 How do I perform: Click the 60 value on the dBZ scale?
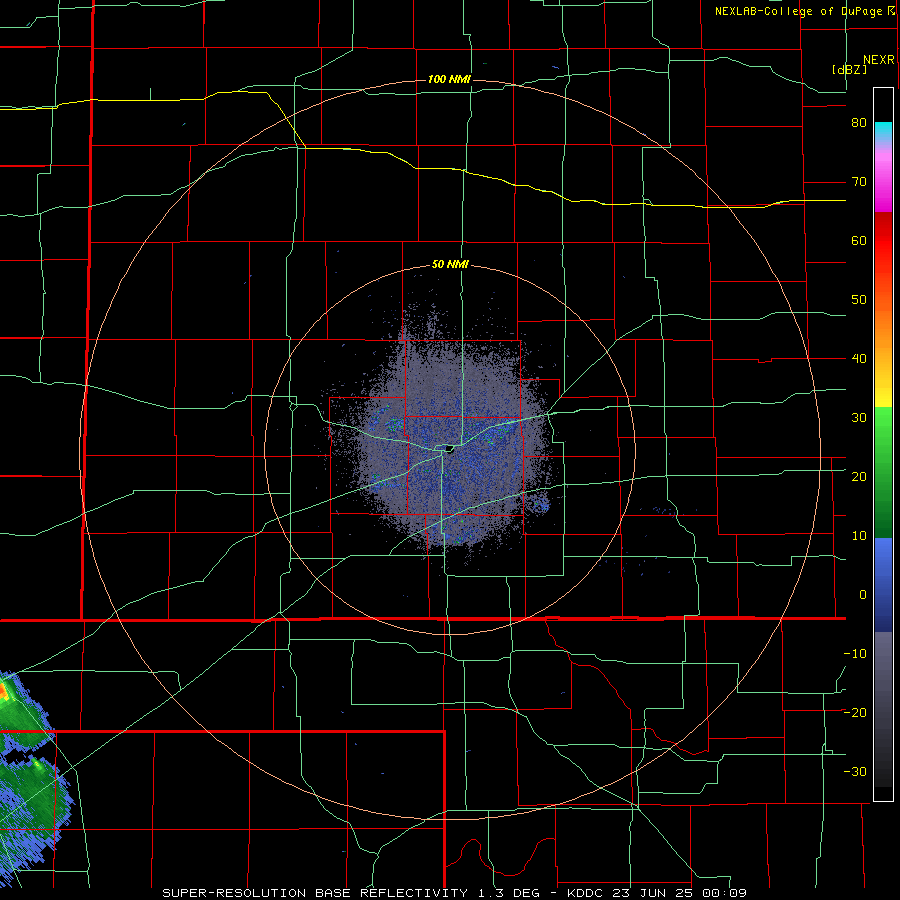click(859, 241)
